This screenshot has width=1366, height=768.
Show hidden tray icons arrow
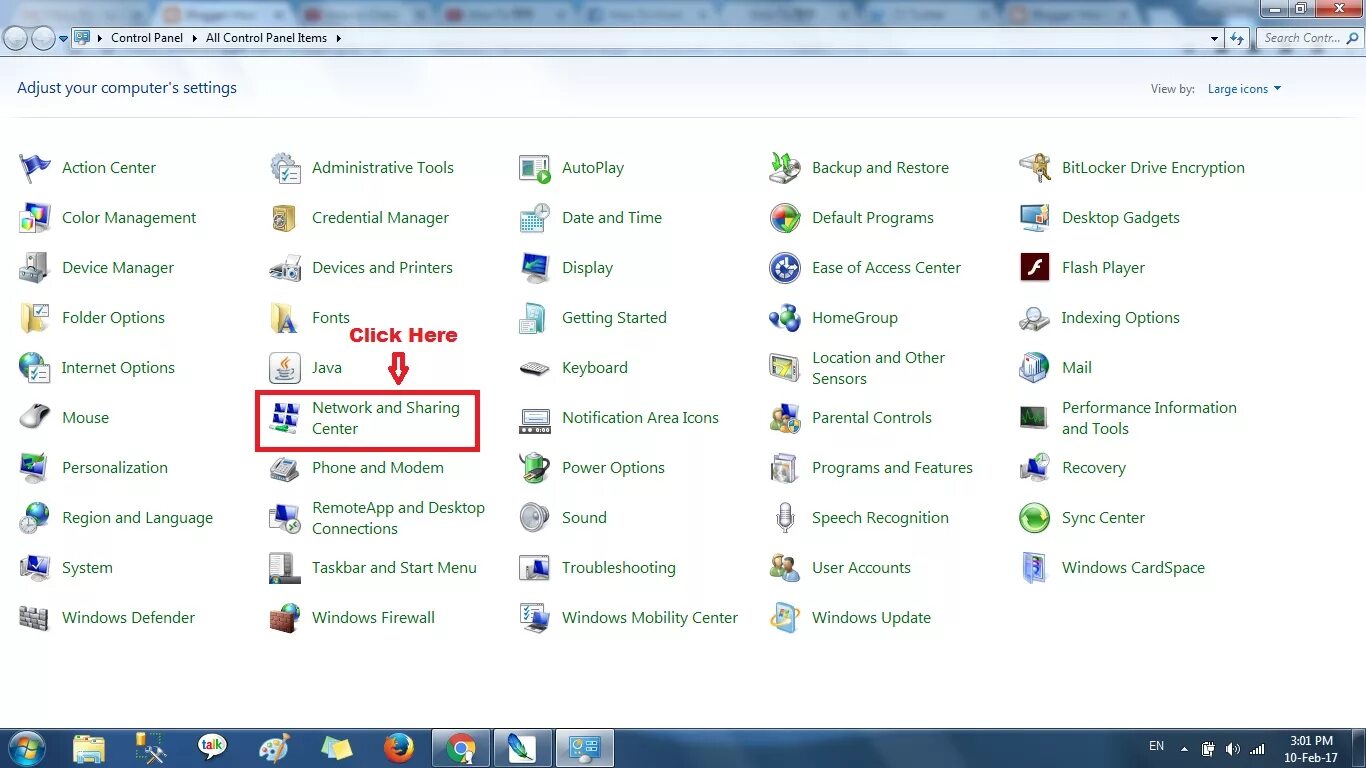tap(1185, 748)
